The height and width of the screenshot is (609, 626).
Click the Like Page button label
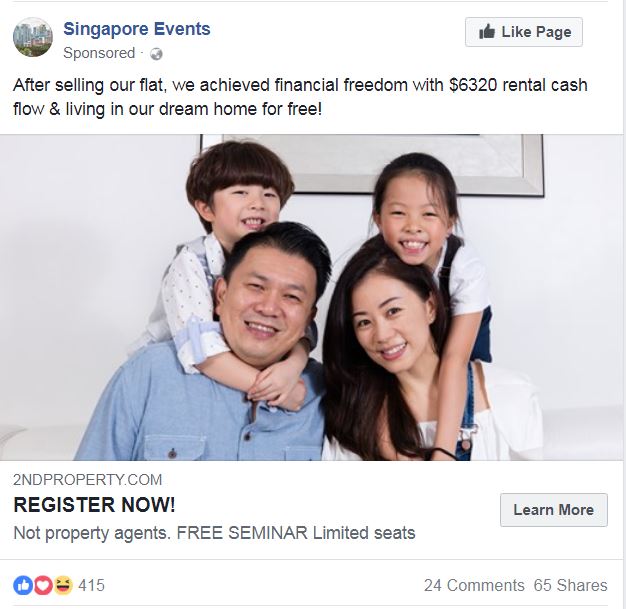(536, 32)
